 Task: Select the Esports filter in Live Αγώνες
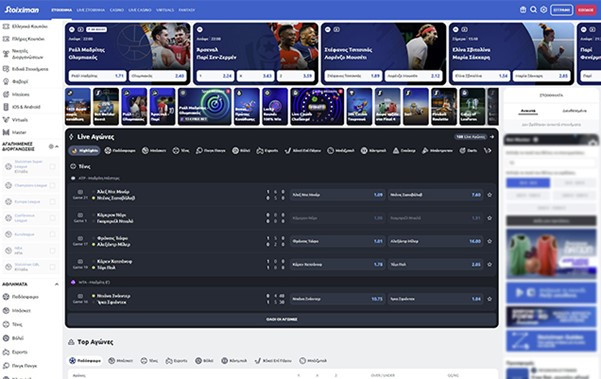coord(267,151)
